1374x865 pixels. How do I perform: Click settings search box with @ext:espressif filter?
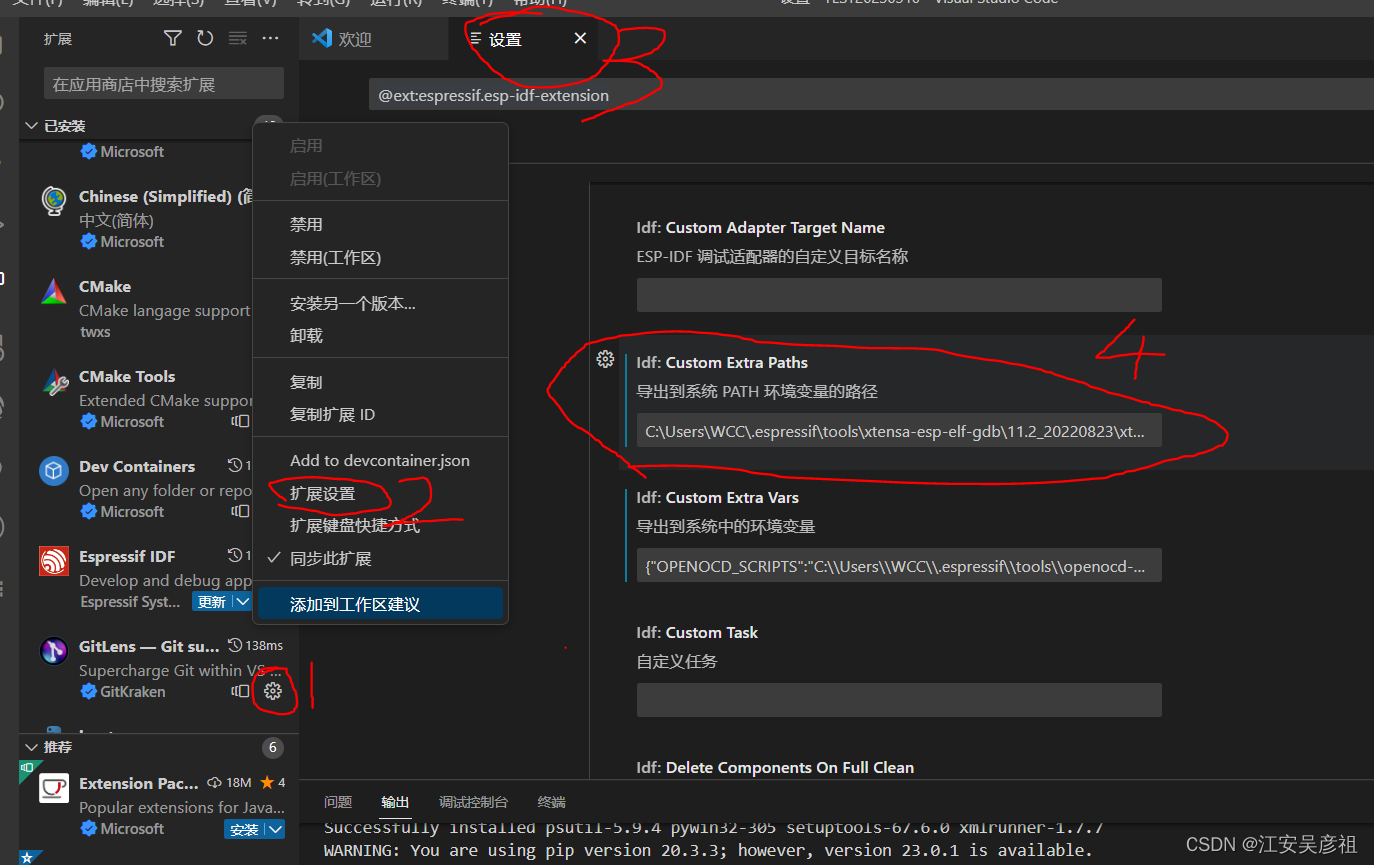pos(871,96)
